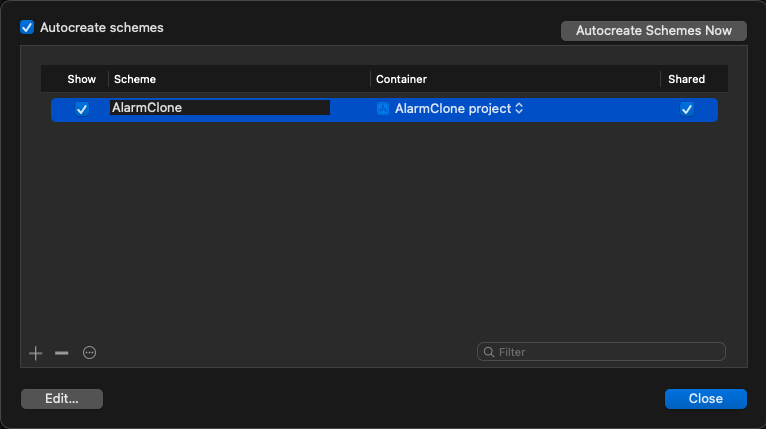The width and height of the screenshot is (766, 429).
Task: Focus the Filter search field
Action: (x=601, y=352)
